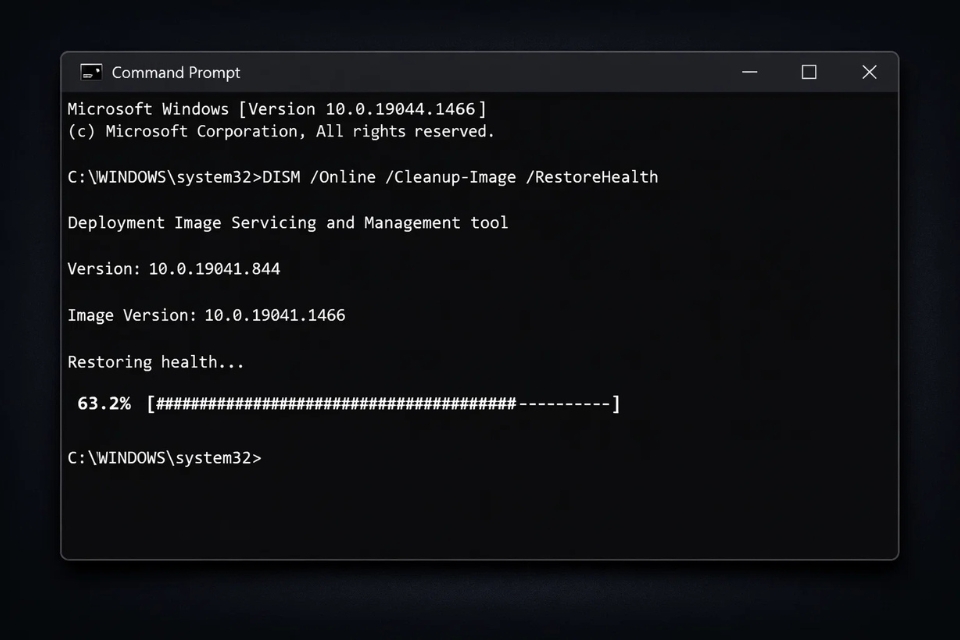Open the console system menu via title bar icon

point(91,72)
